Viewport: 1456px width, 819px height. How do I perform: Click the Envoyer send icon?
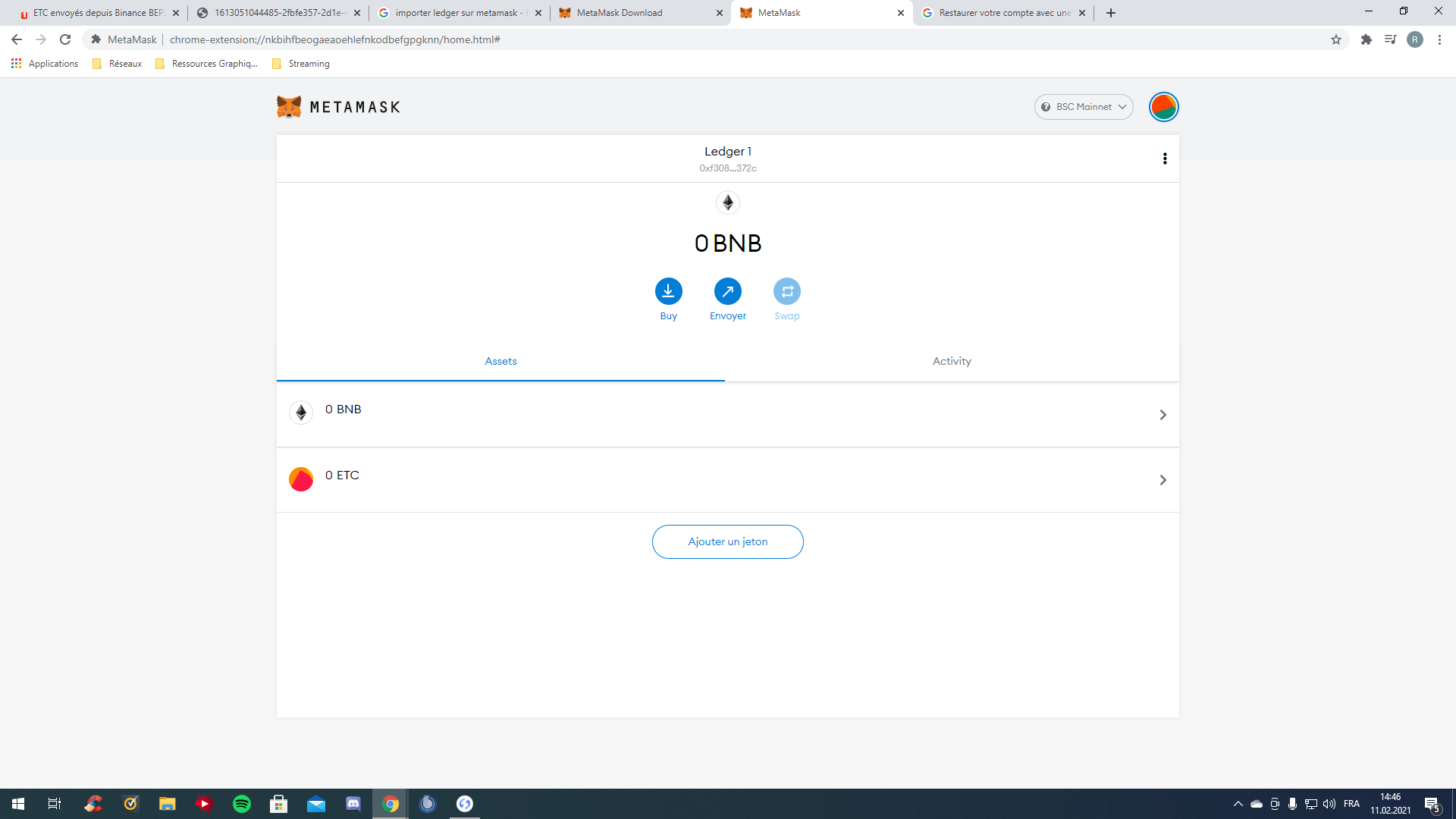(727, 291)
